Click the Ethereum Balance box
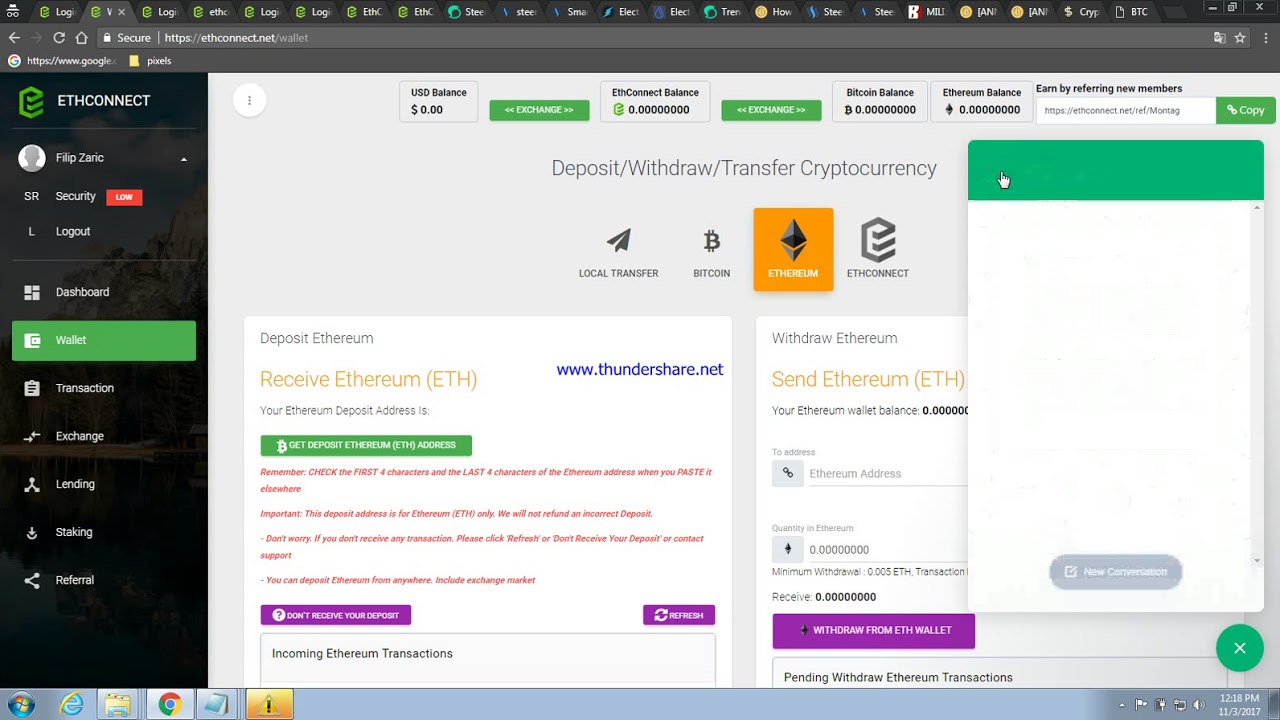Image resolution: width=1280 pixels, height=720 pixels. click(981, 102)
